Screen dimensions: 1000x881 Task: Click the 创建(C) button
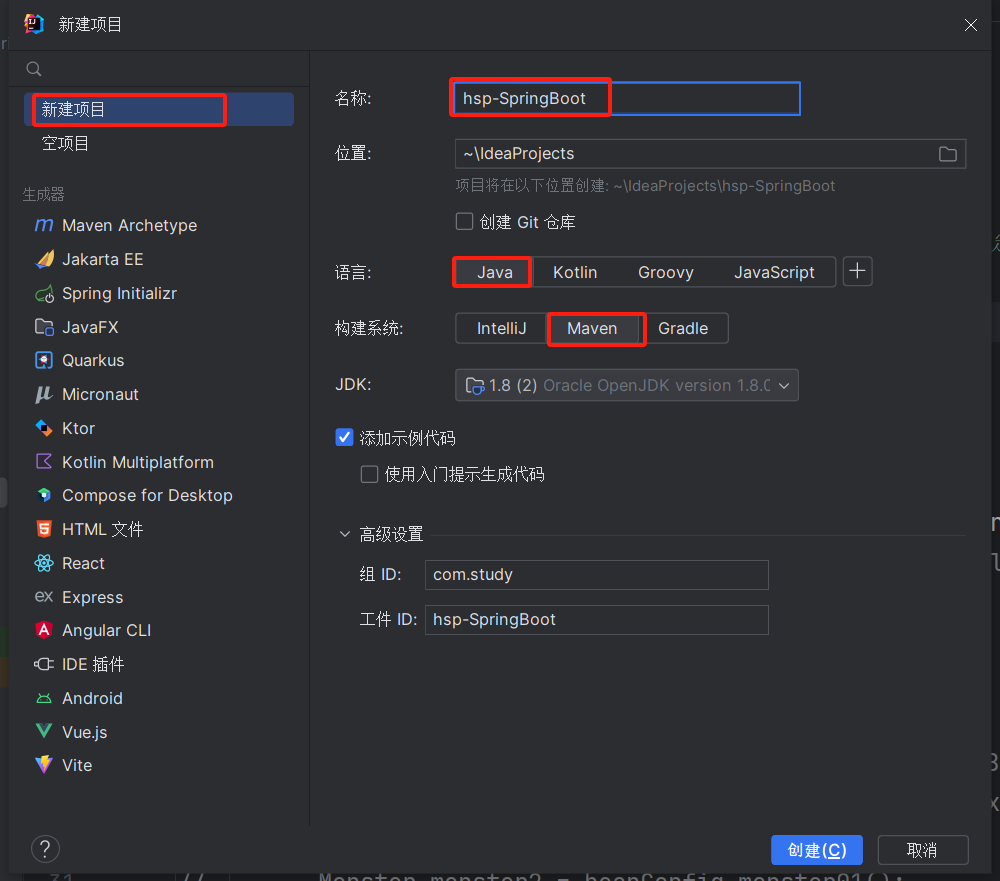tap(816, 850)
